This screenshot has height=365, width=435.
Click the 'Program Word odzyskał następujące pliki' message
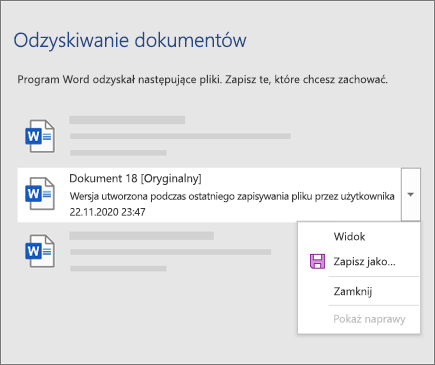pos(203,80)
